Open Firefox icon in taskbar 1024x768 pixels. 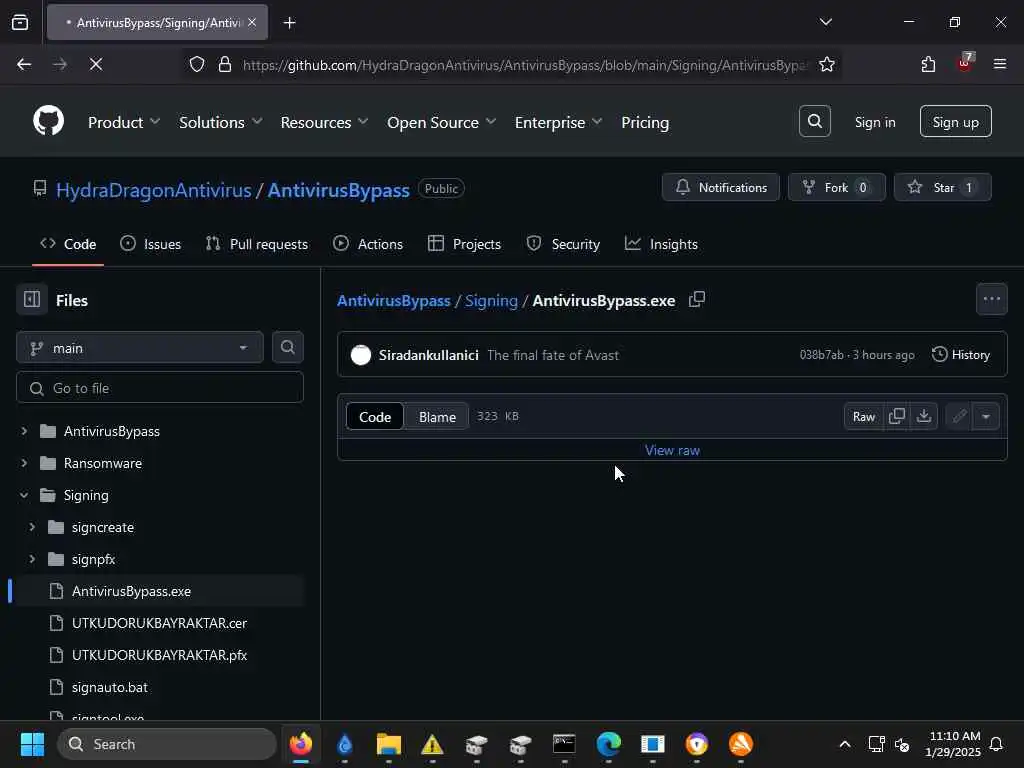(x=300, y=744)
